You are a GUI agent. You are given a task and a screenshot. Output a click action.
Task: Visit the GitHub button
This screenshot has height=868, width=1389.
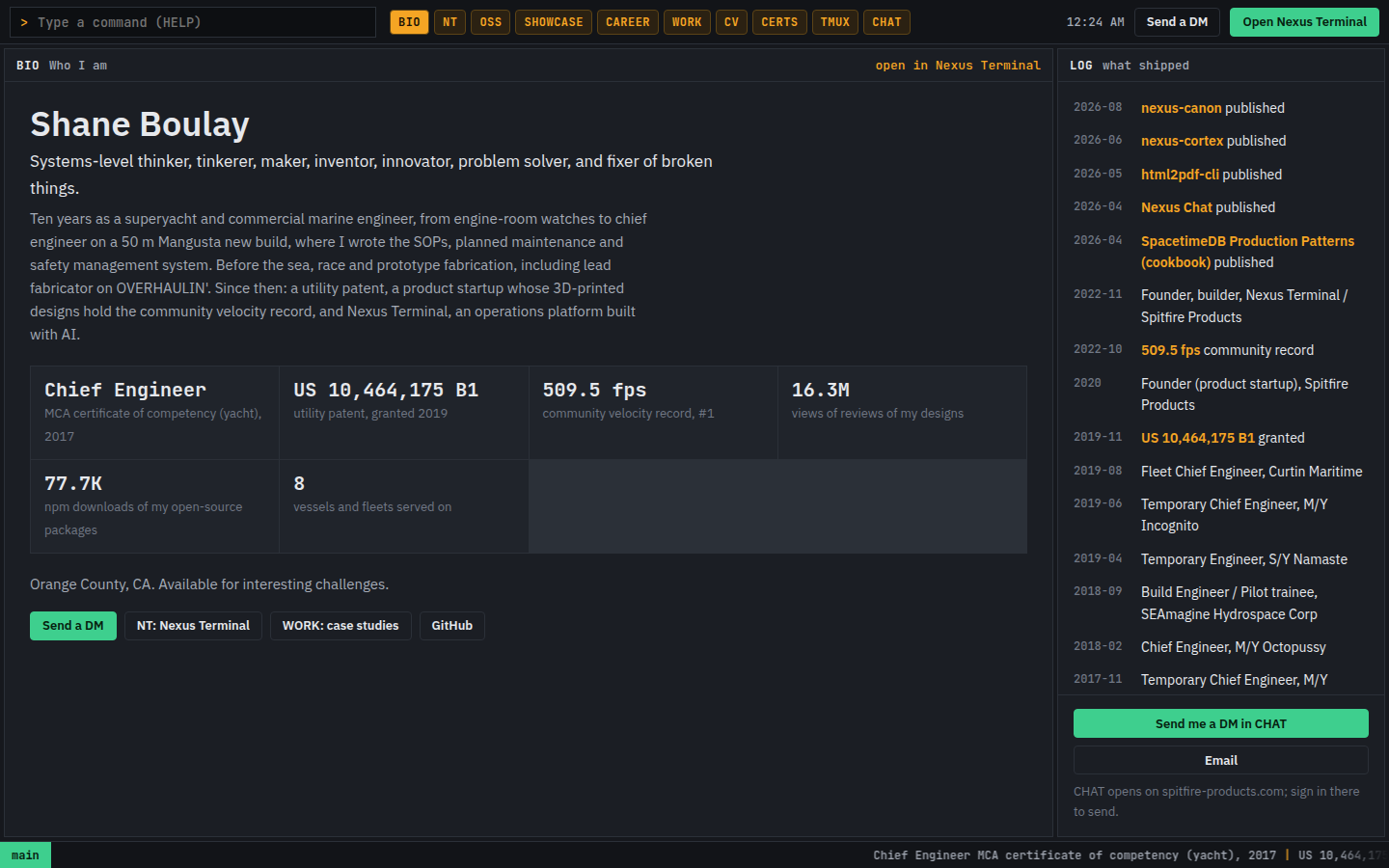[452, 626]
